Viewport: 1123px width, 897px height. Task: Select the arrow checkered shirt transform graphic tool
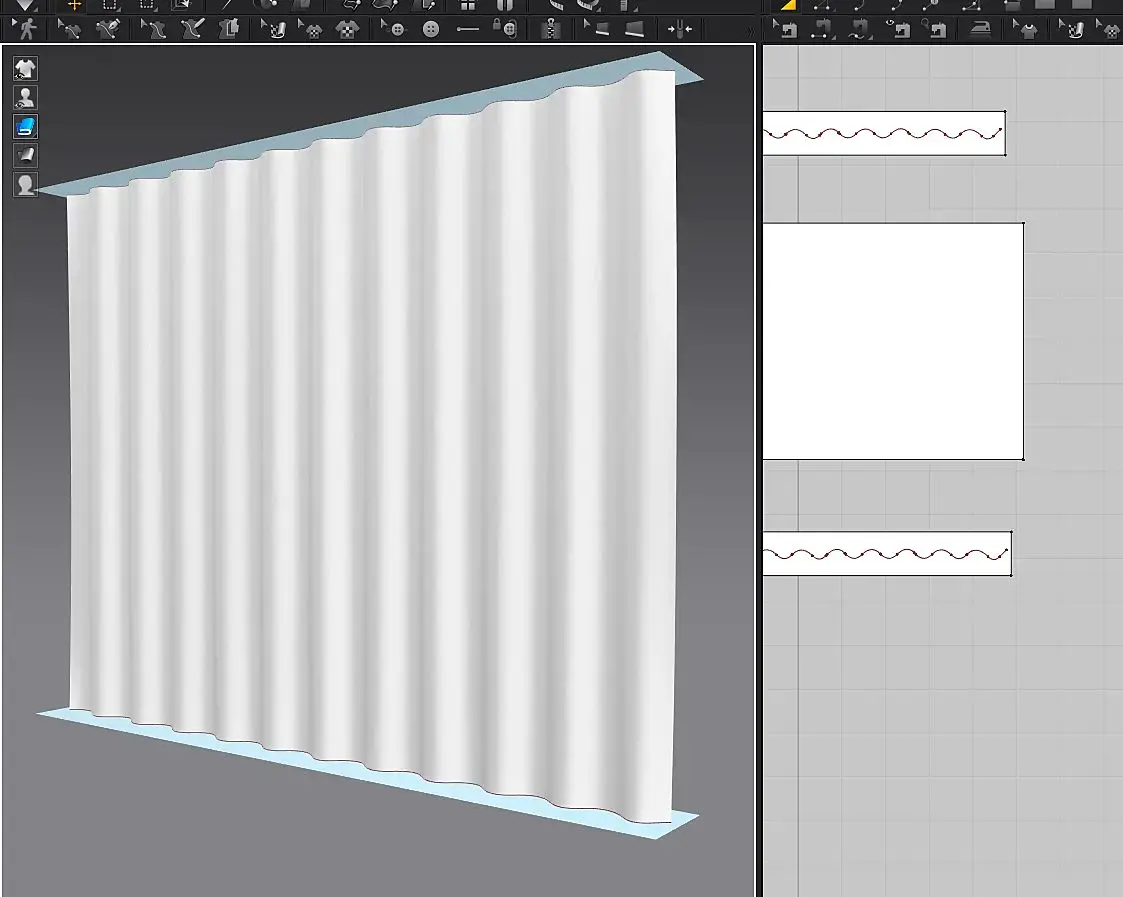310,29
